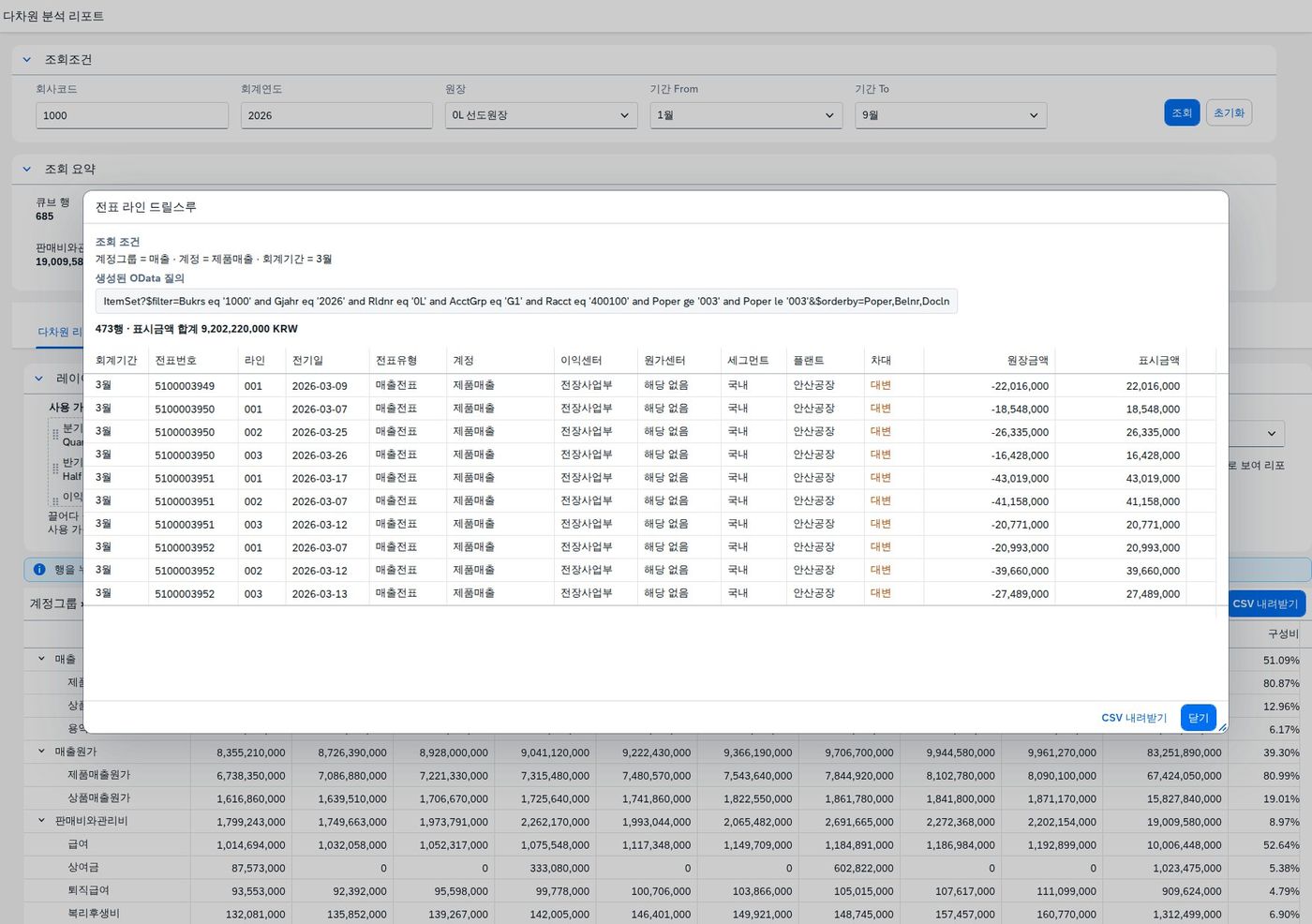Grab the drag handle icon for 분기 Quarter
The image size is (1312, 924).
pyautogui.click(x=55, y=435)
